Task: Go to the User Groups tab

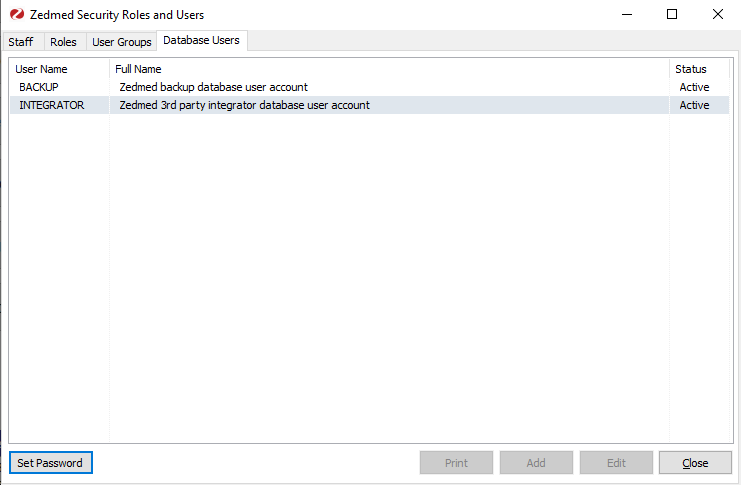Action: click(x=121, y=42)
